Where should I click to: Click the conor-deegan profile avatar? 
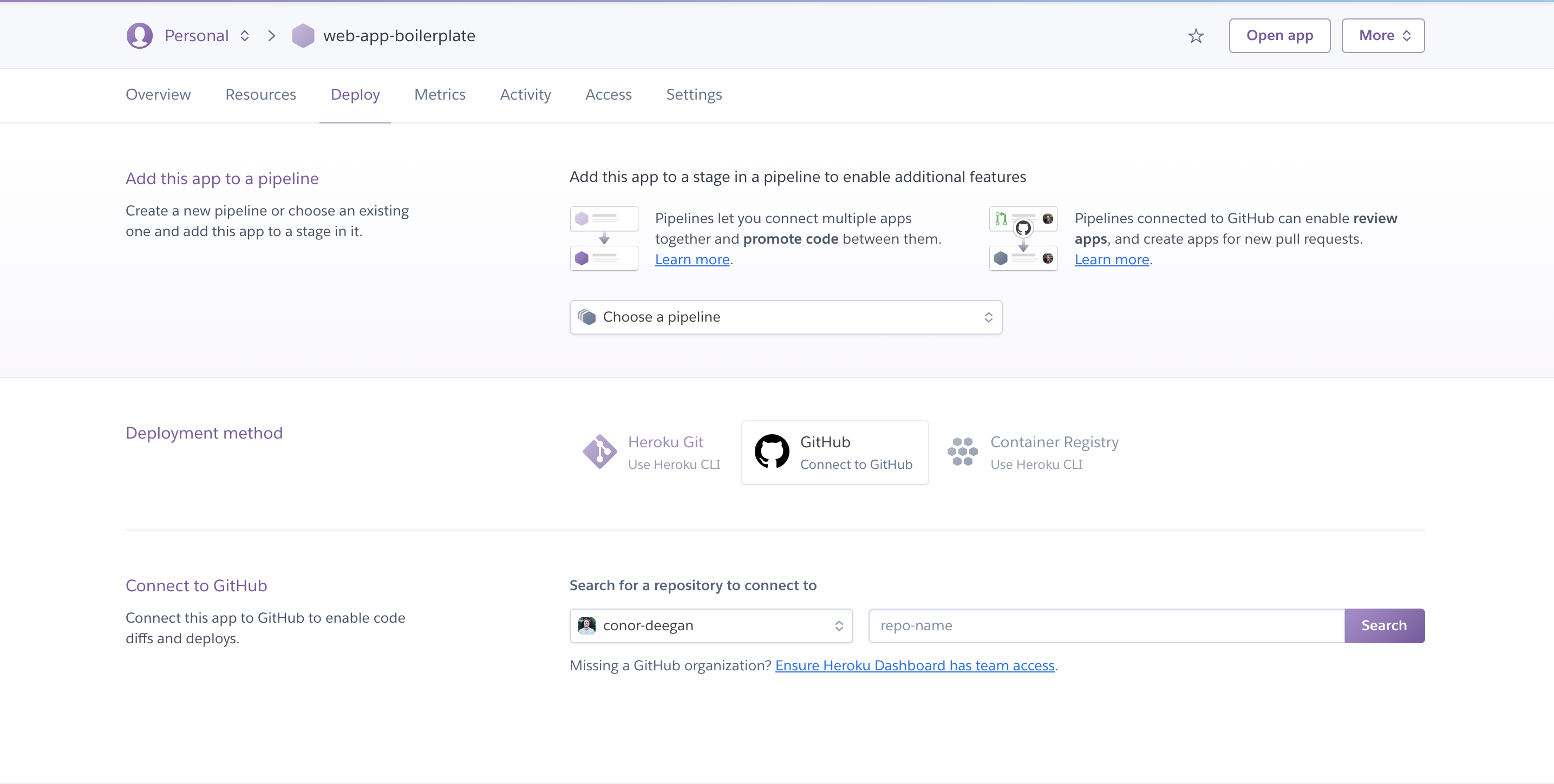click(x=586, y=625)
